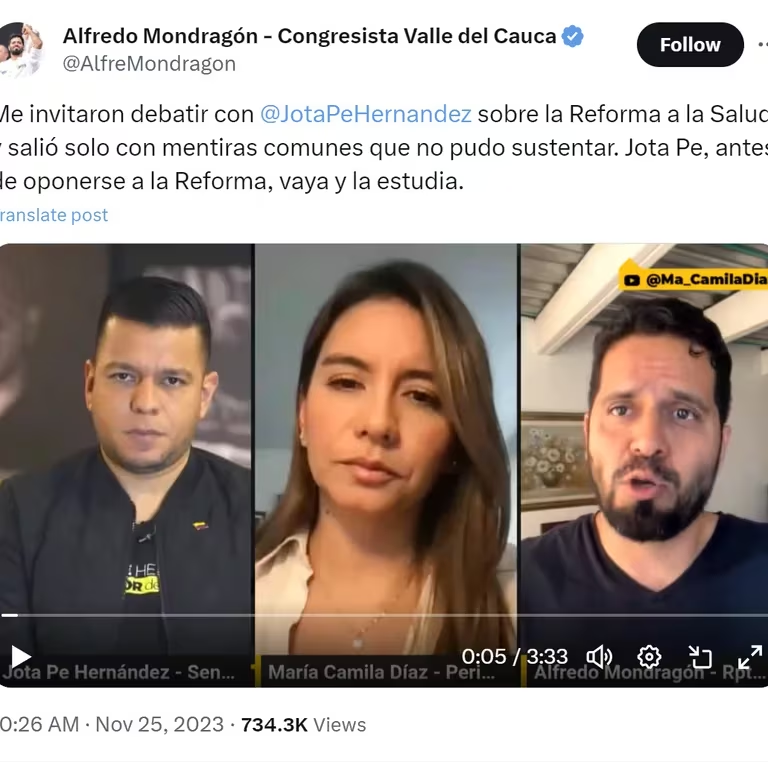Image resolution: width=768 pixels, height=768 pixels.
Task: Open the @AlfreMondragon handle
Action: [149, 64]
